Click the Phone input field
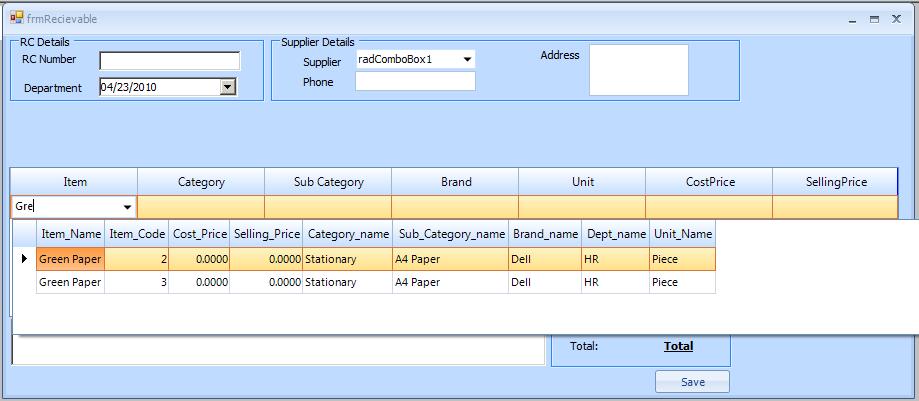The height and width of the screenshot is (401, 919). pyautogui.click(x=415, y=82)
